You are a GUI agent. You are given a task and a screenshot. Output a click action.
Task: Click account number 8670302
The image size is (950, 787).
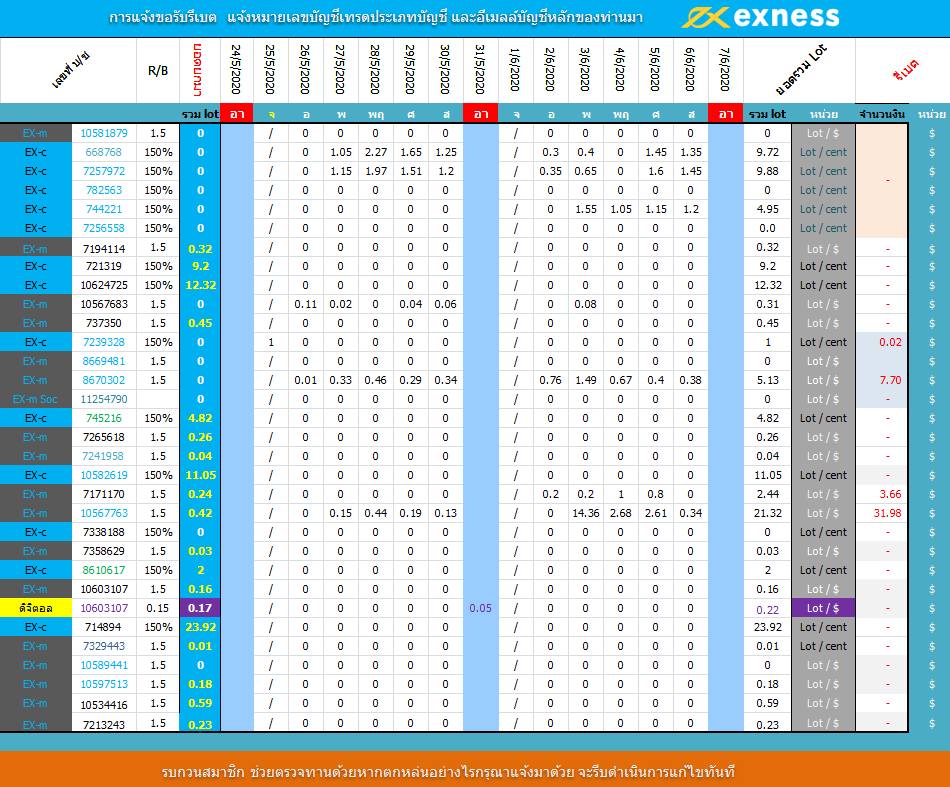tap(104, 380)
